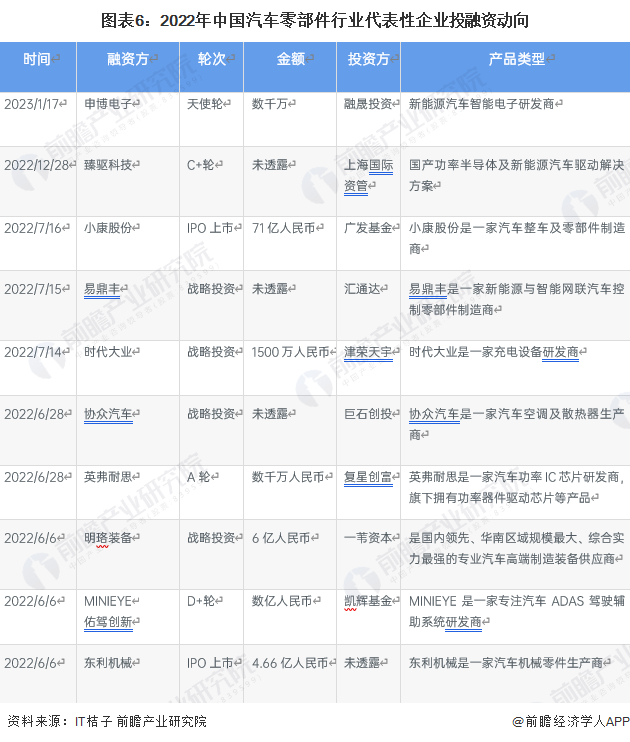
Task: Select the investor 巨石创投
Action: 368,415
